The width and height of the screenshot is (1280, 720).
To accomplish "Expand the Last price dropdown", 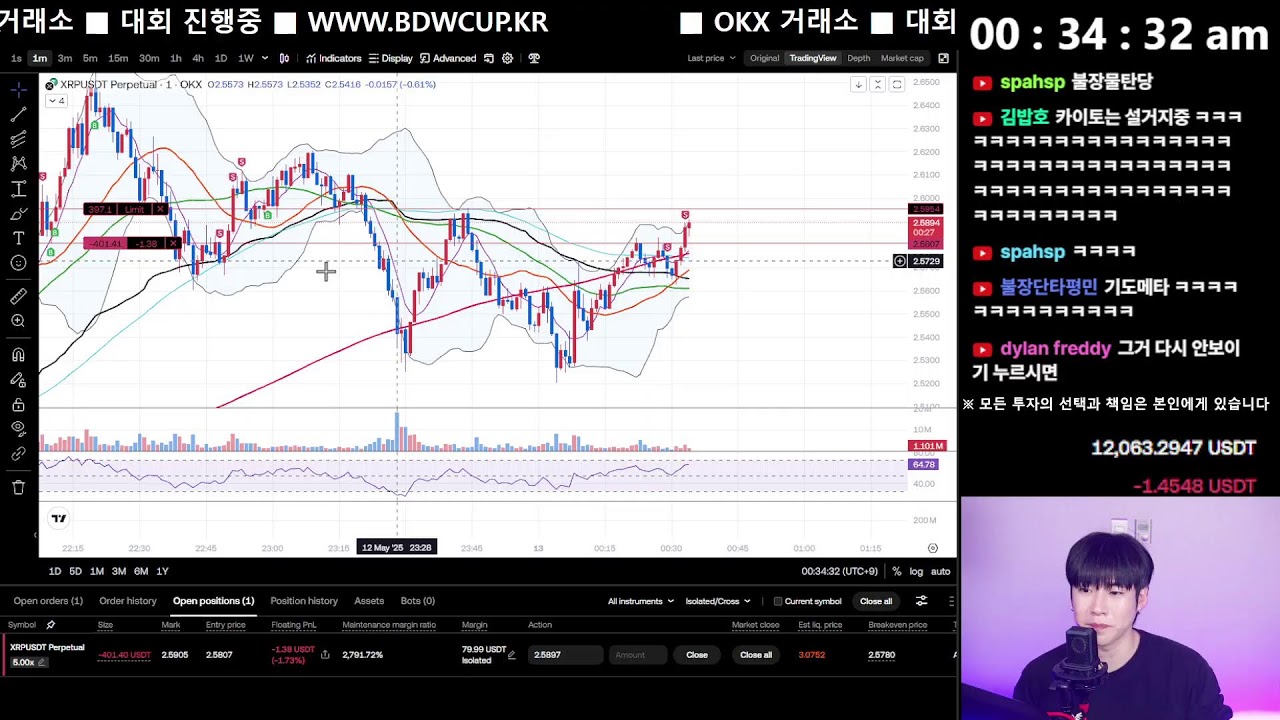I will (x=711, y=58).
